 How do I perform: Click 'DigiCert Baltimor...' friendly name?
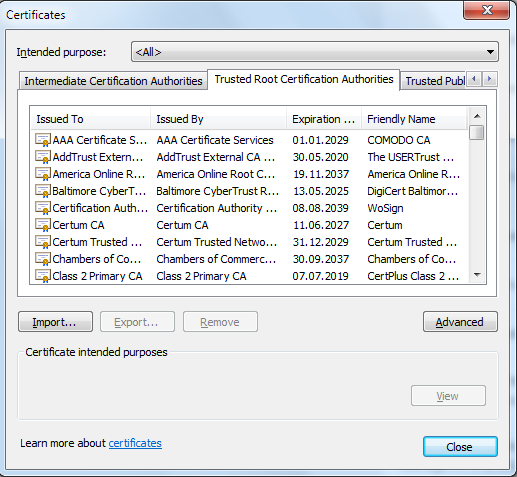pos(413,191)
